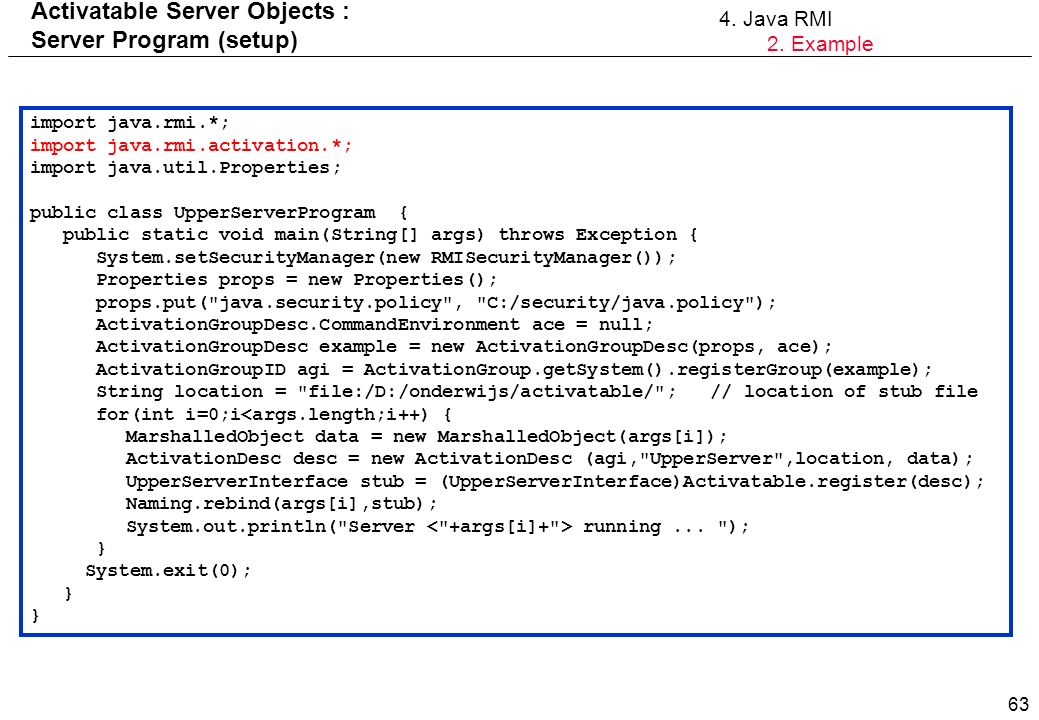The height and width of the screenshot is (720, 1039).
Task: Select the System.setSecurityManager code line
Action: click(x=386, y=258)
